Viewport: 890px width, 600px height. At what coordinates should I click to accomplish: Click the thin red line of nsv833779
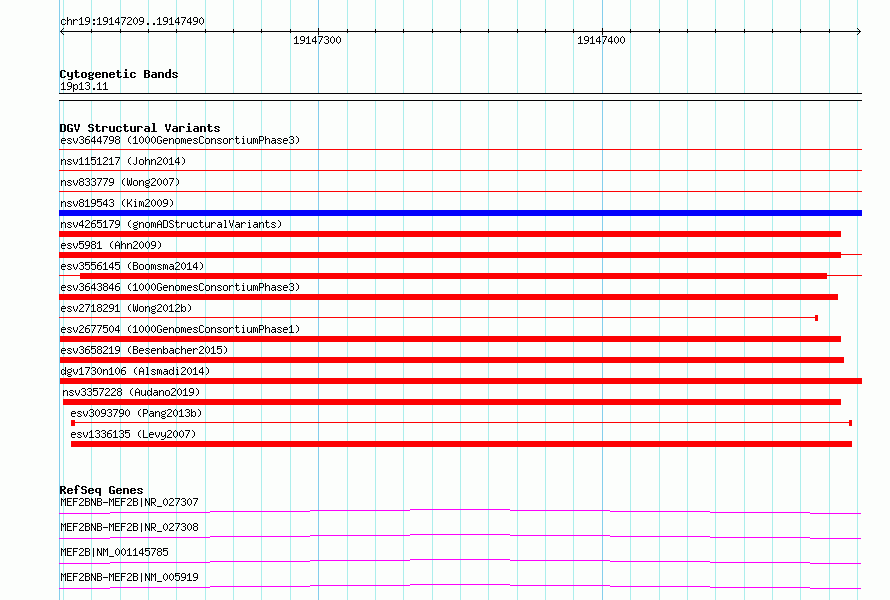click(460, 191)
